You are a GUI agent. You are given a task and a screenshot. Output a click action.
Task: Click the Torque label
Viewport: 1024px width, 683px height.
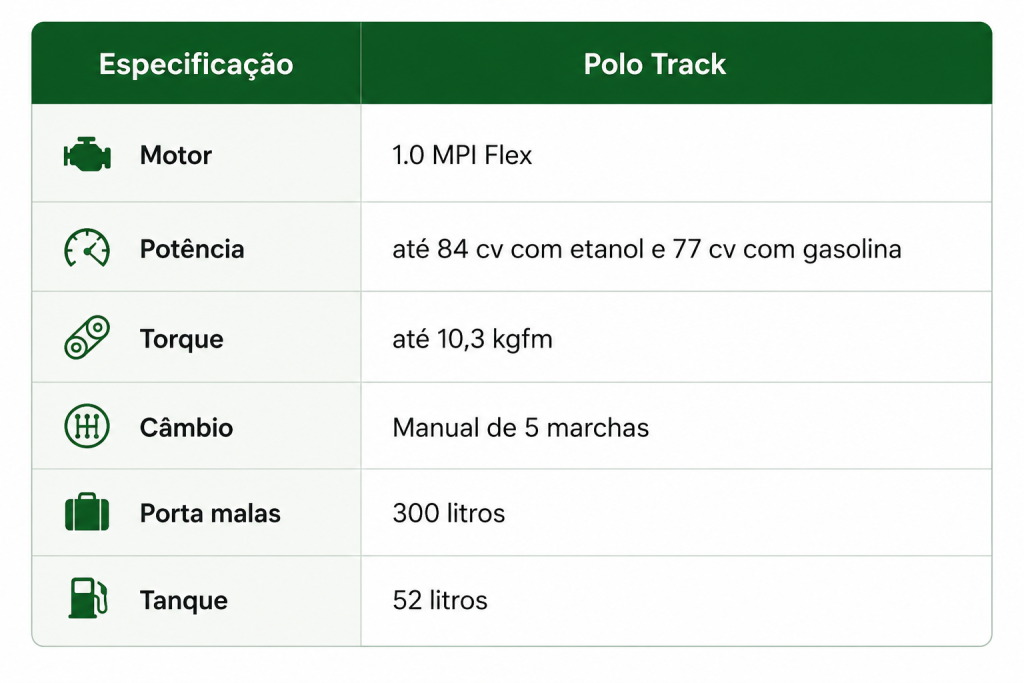[182, 340]
